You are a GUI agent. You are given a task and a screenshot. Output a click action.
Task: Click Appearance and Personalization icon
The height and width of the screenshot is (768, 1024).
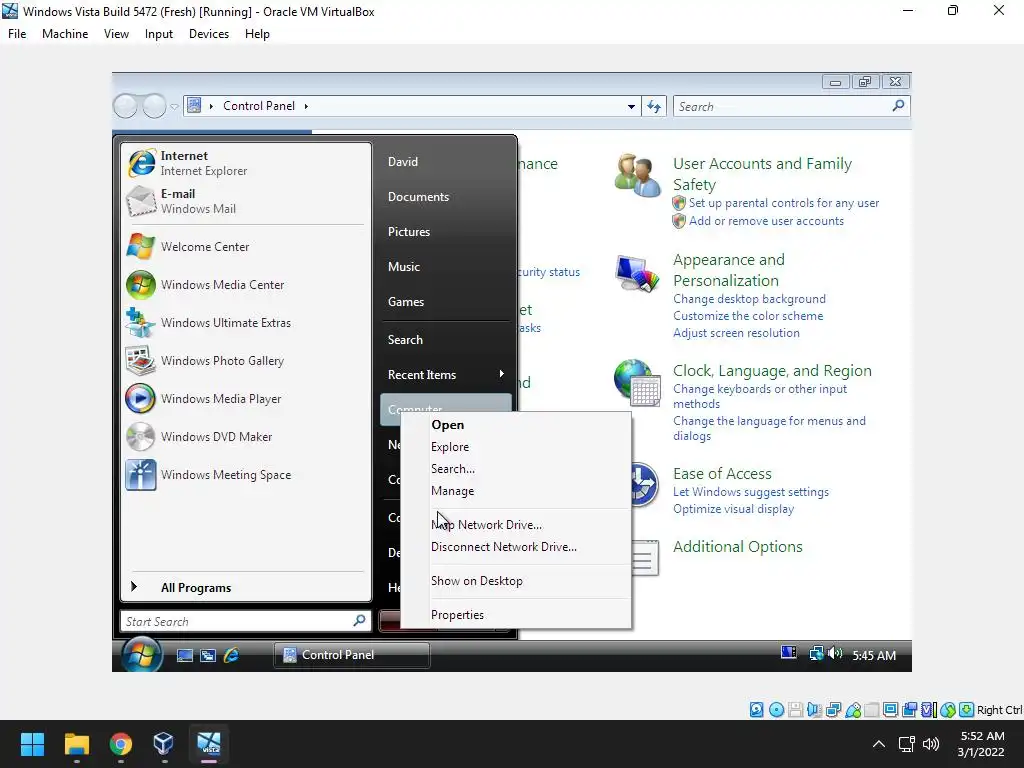(637, 272)
